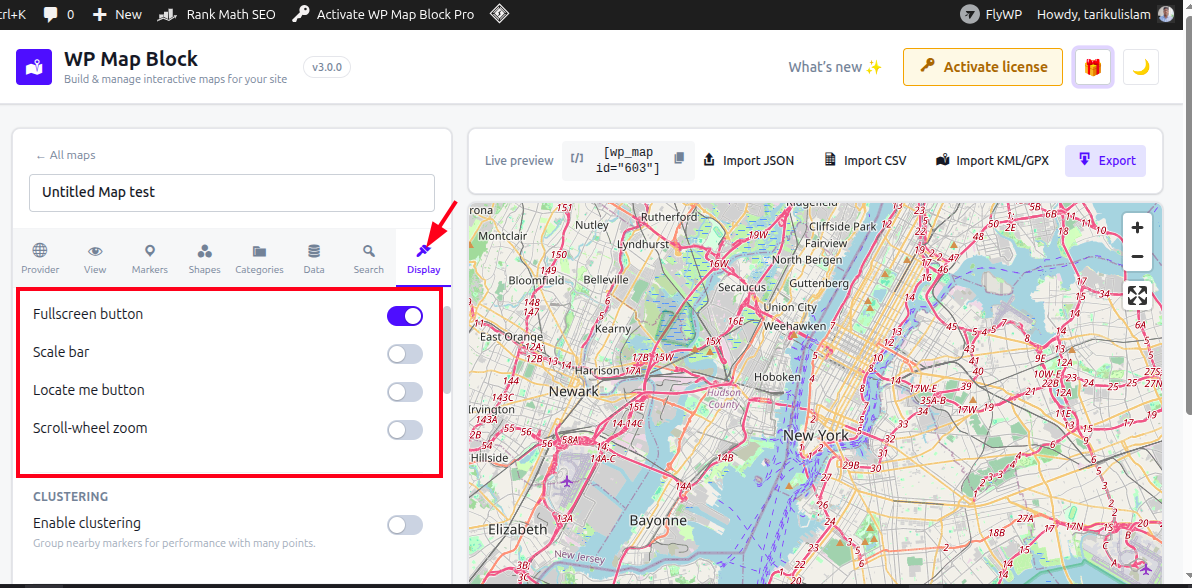Click the Import JSON button

749,161
